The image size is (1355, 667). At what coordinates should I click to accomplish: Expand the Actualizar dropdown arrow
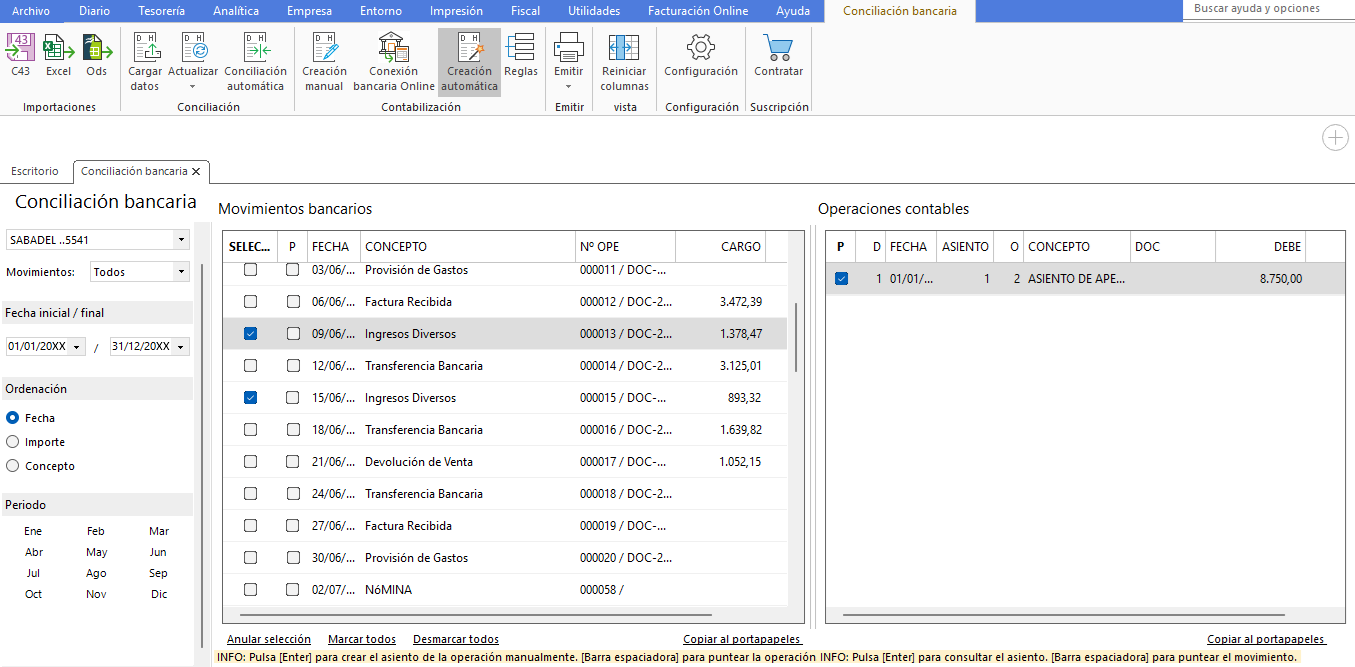coord(193,87)
